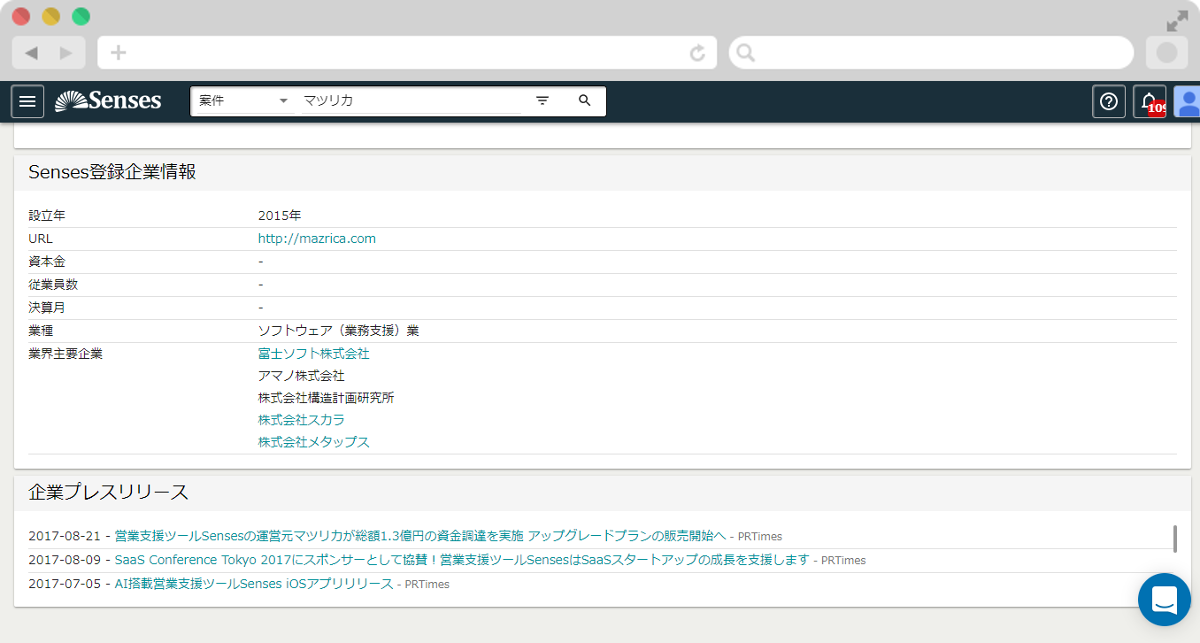1200x643 pixels.
Task: Open 株式会社スカラ company link
Action: point(301,420)
